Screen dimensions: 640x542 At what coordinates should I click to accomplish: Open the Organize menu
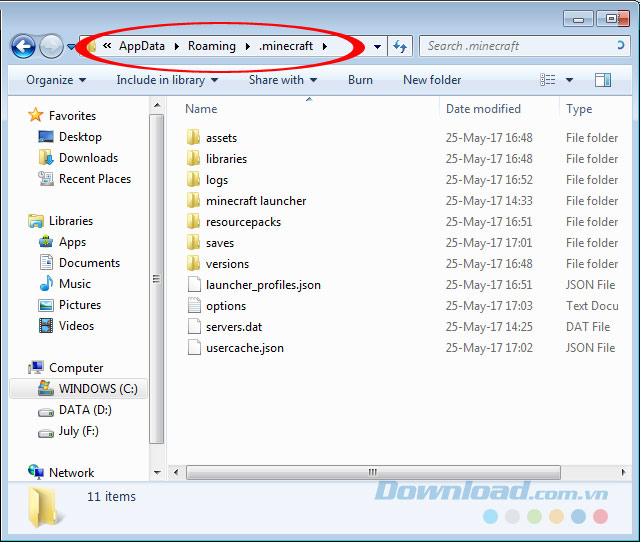pos(56,80)
